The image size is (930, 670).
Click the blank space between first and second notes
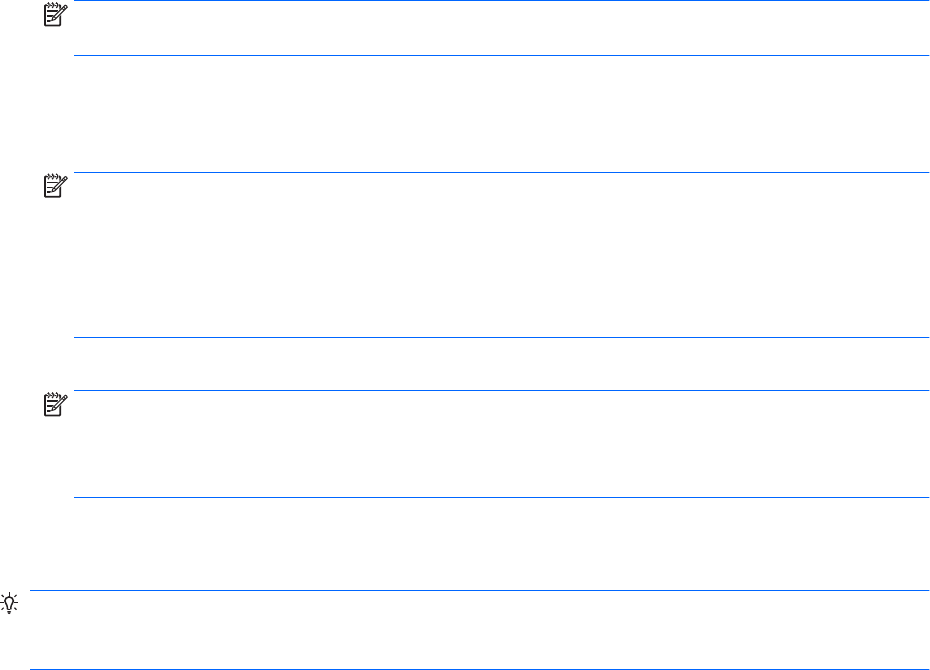pyautogui.click(x=500, y=114)
